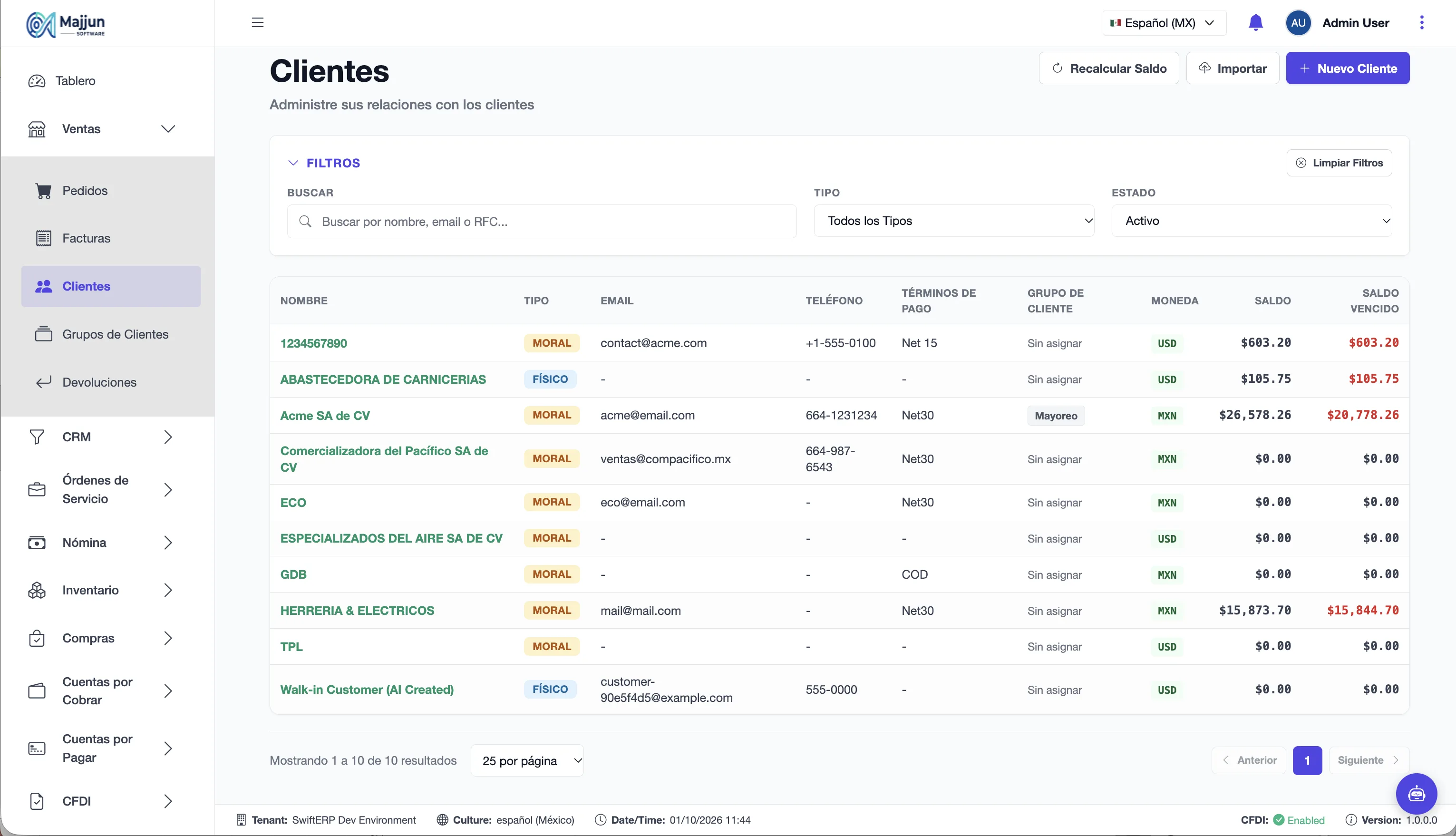This screenshot has height=836, width=1456.
Task: Open the Todos los Tipos dropdown
Action: [954, 221]
